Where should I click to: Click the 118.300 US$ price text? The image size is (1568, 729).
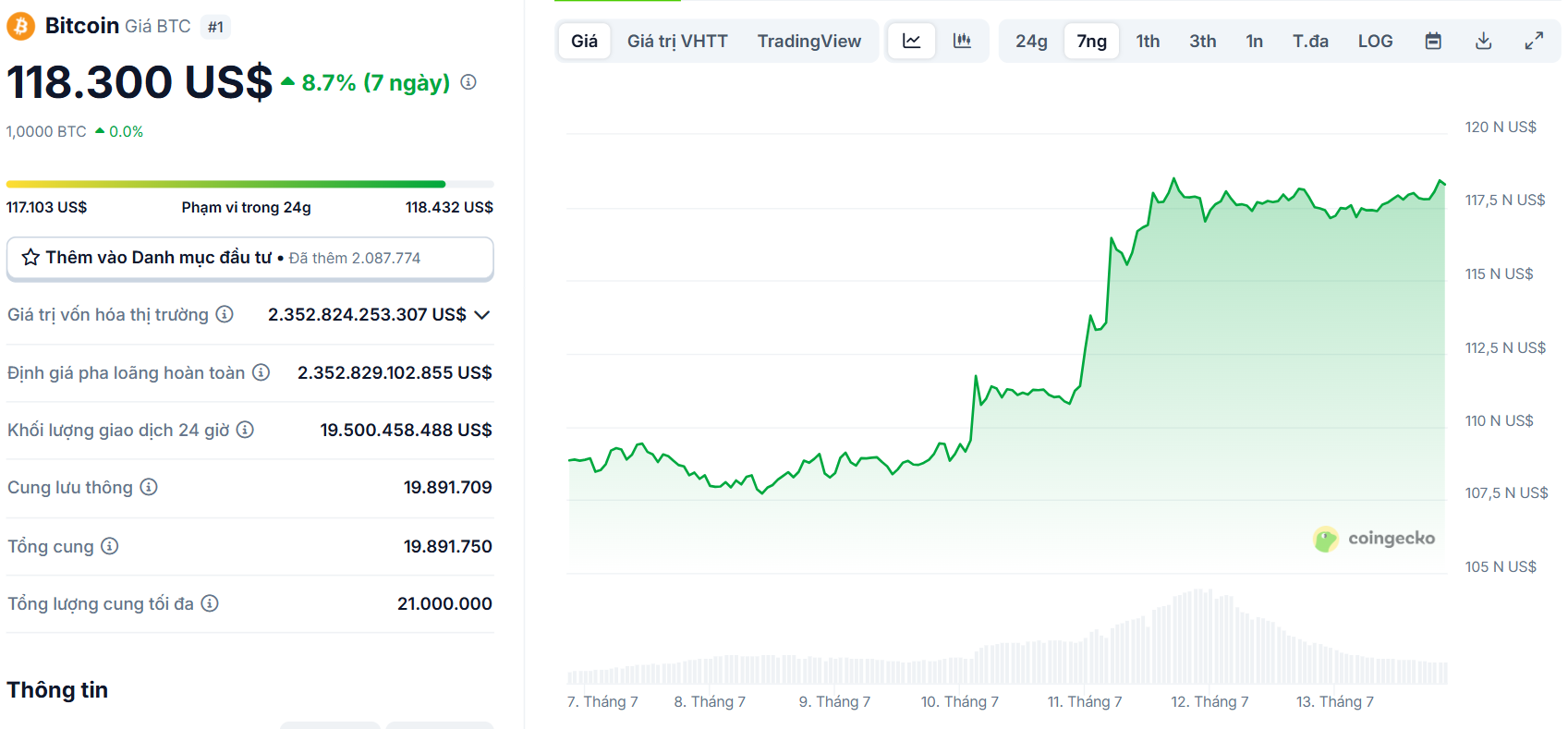pos(140,82)
